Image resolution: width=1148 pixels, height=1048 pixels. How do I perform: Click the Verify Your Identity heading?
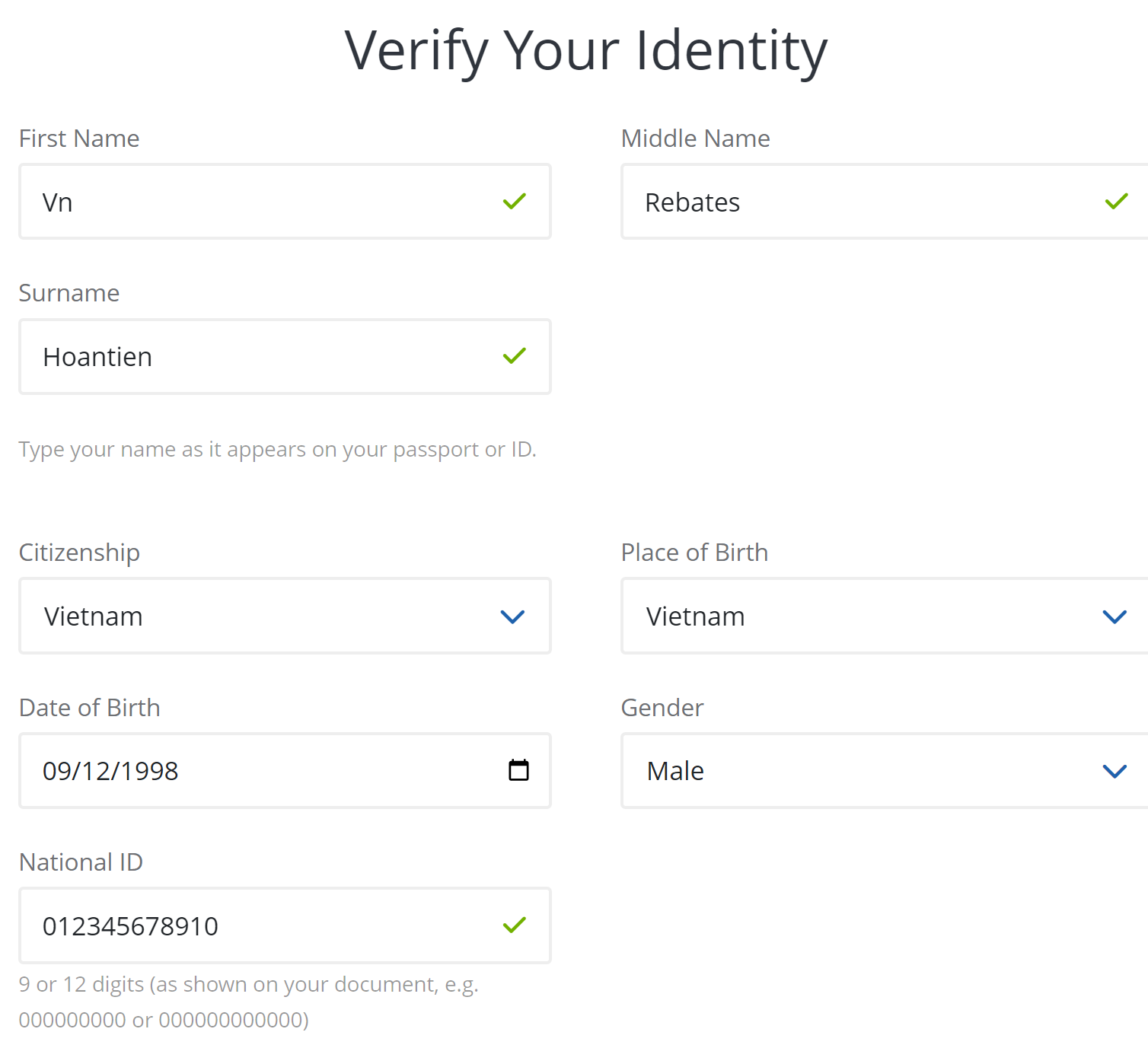(585, 51)
